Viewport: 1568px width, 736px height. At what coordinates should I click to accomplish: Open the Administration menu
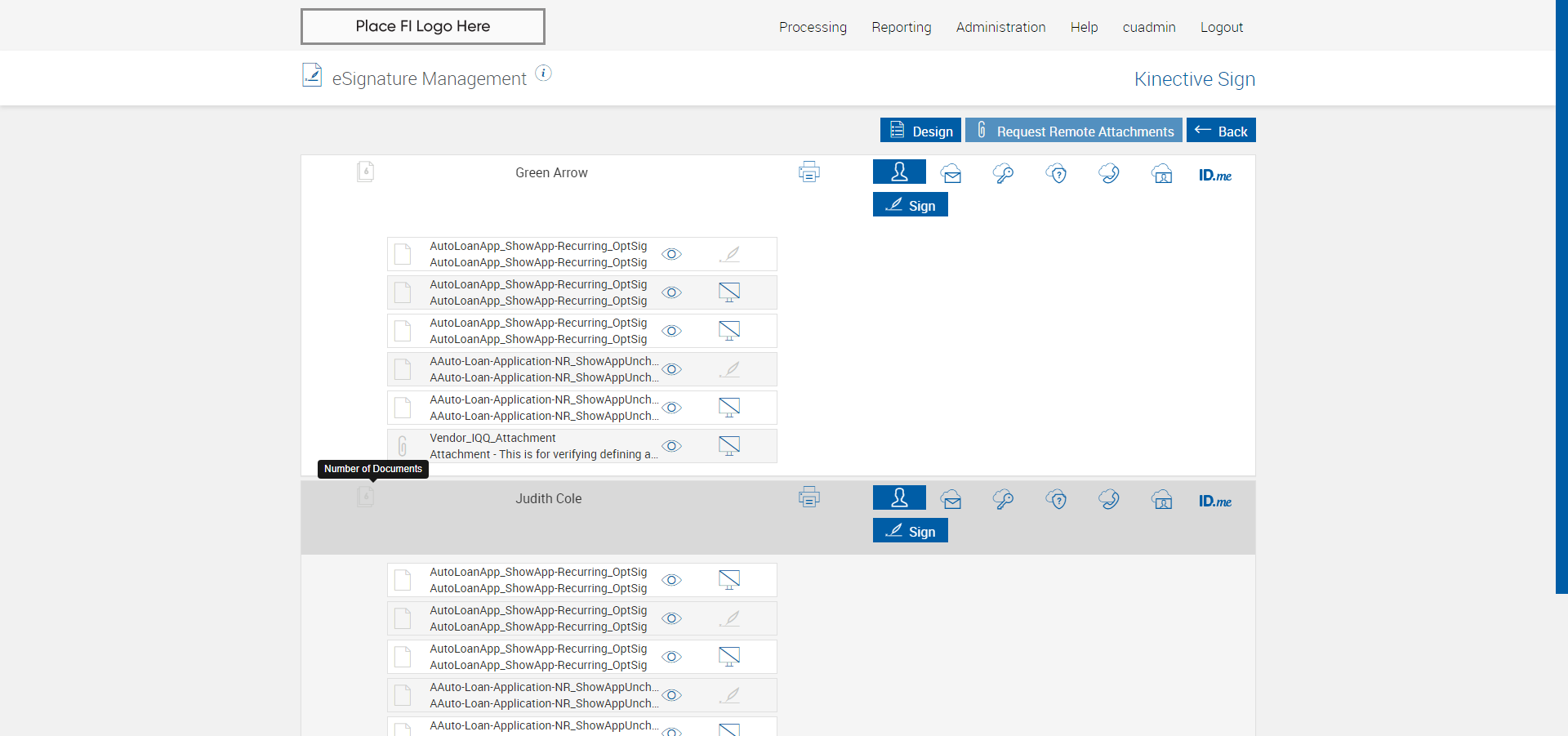pyautogui.click(x=1000, y=27)
